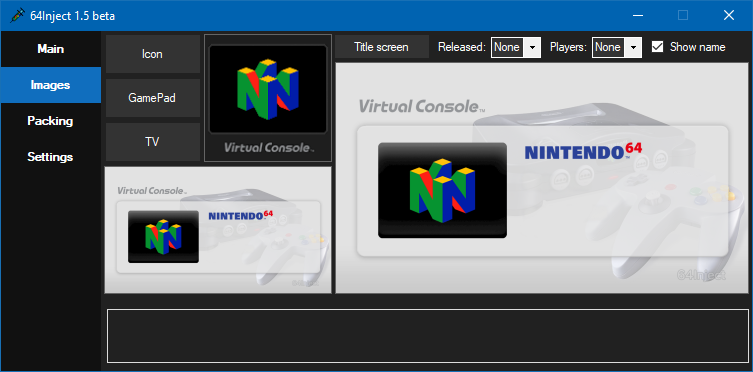The width and height of the screenshot is (753, 372).
Task: Click the empty log text box at bottom
Action: pyautogui.click(x=428, y=336)
